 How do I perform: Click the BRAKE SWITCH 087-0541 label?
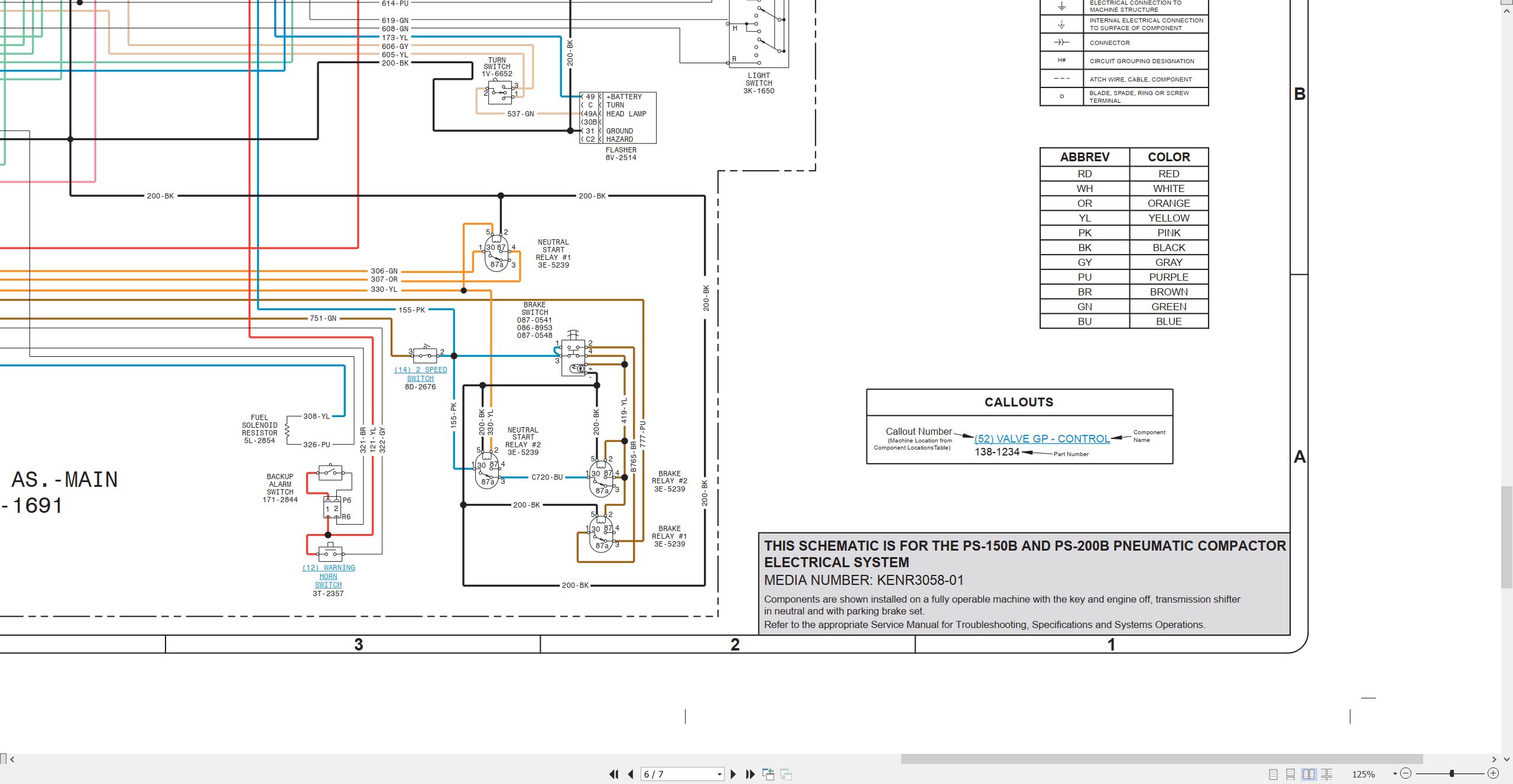(x=534, y=320)
